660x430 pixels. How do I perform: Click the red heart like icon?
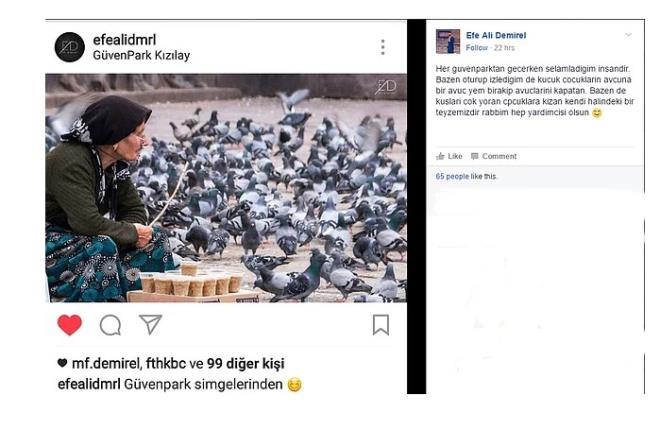point(69,325)
